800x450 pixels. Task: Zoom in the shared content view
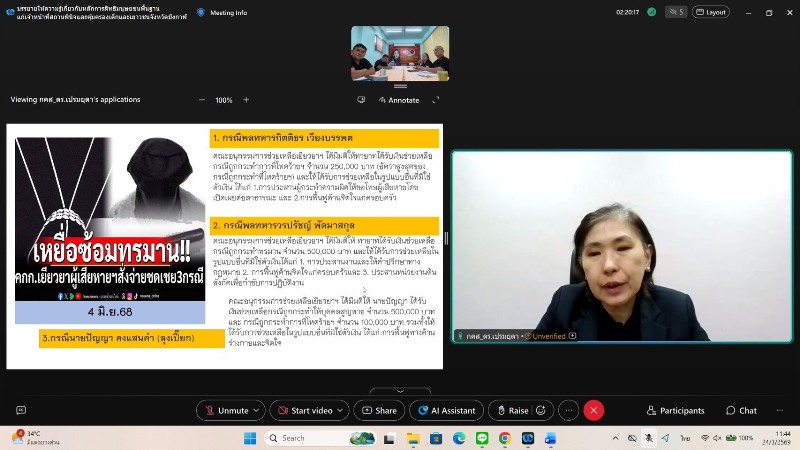click(247, 100)
